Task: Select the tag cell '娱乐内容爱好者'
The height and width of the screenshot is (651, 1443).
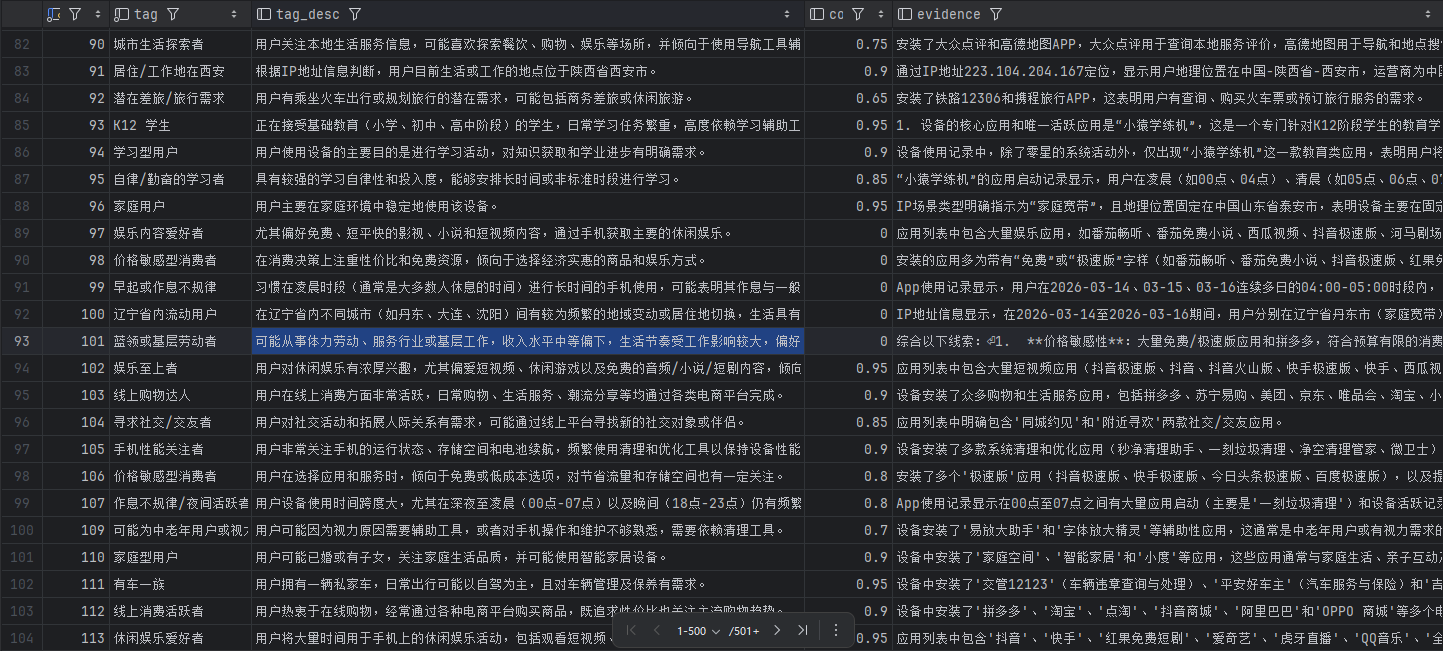Action: (x=180, y=233)
